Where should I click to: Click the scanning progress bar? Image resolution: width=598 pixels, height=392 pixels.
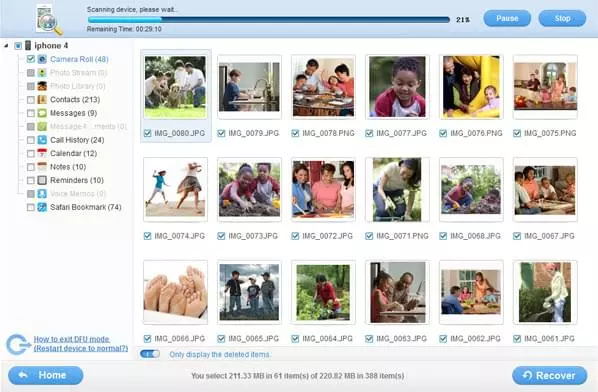click(268, 19)
